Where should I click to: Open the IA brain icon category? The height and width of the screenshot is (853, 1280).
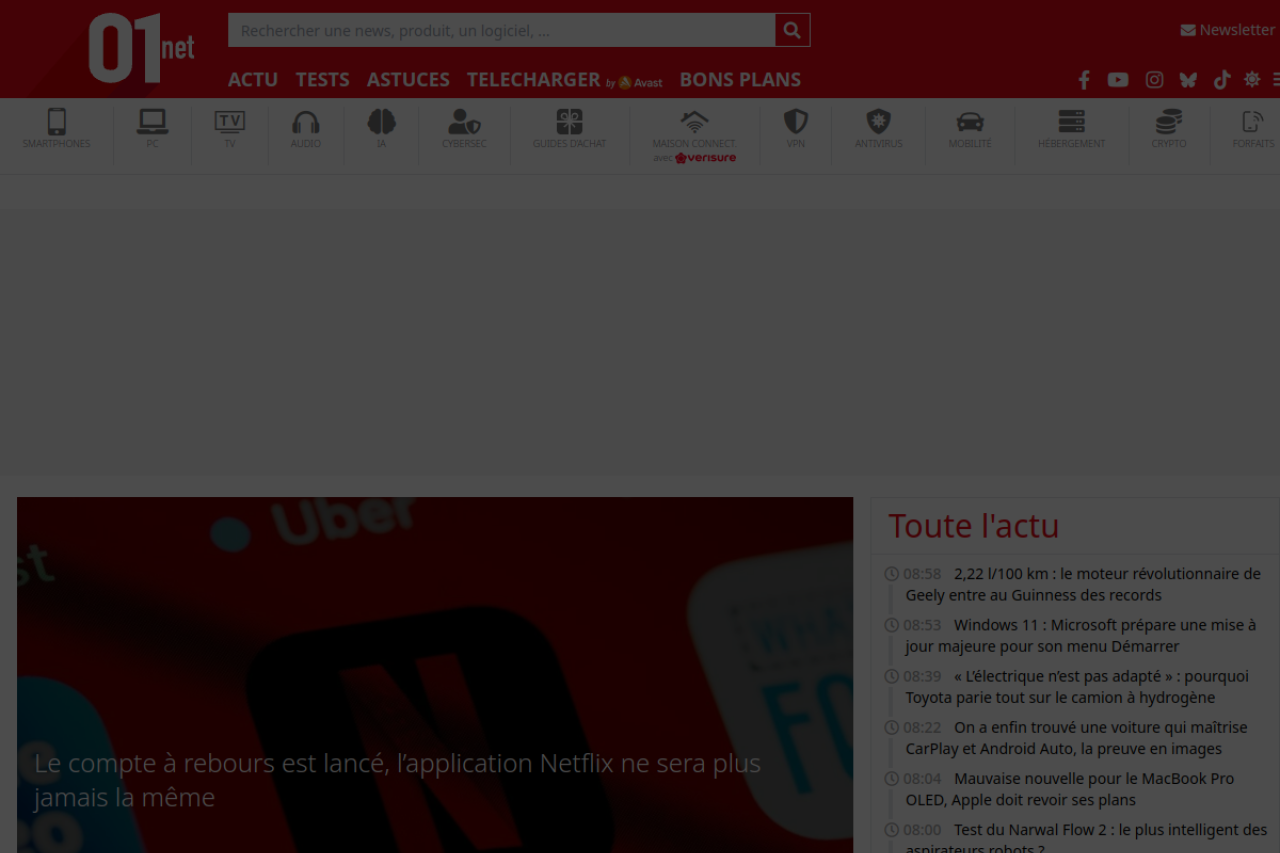[381, 129]
